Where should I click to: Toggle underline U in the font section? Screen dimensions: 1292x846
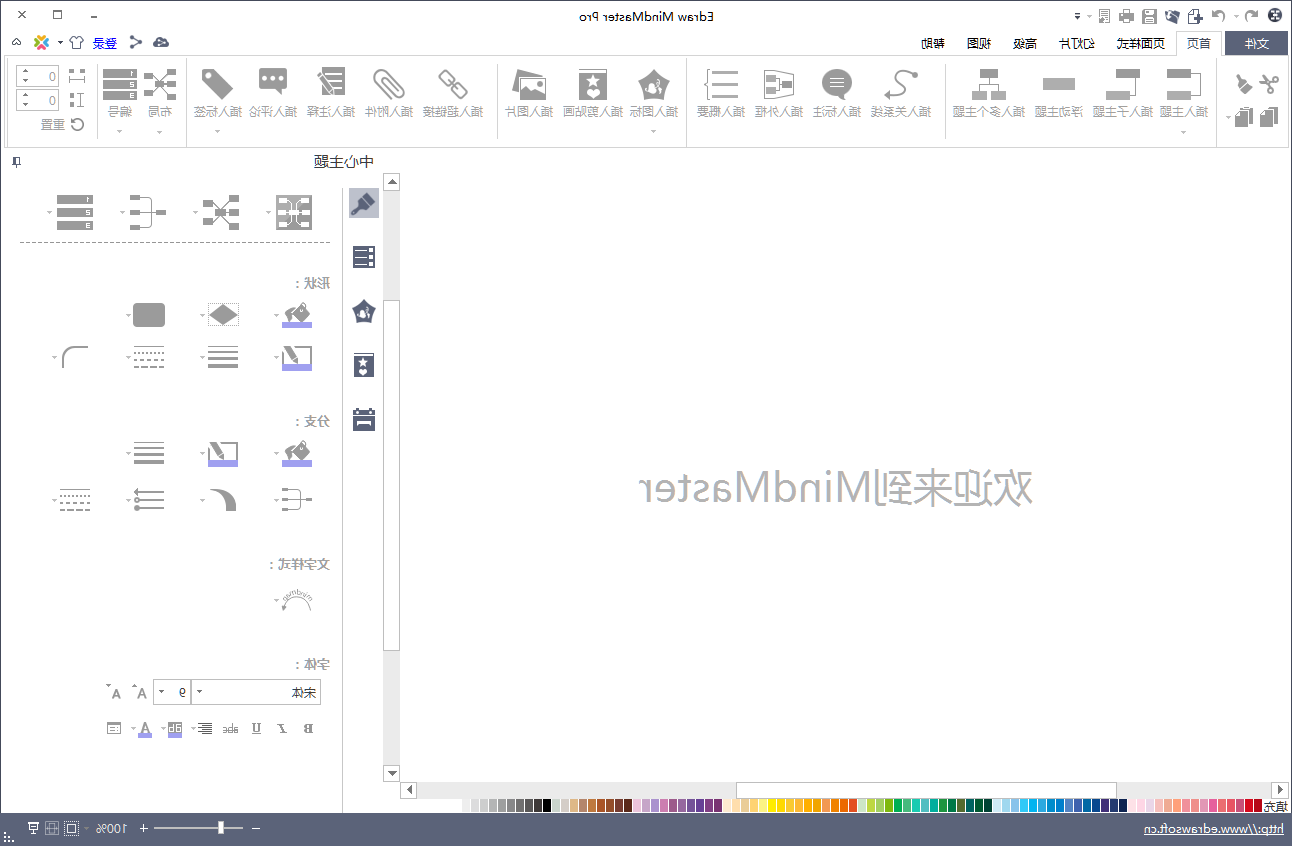[x=256, y=728]
